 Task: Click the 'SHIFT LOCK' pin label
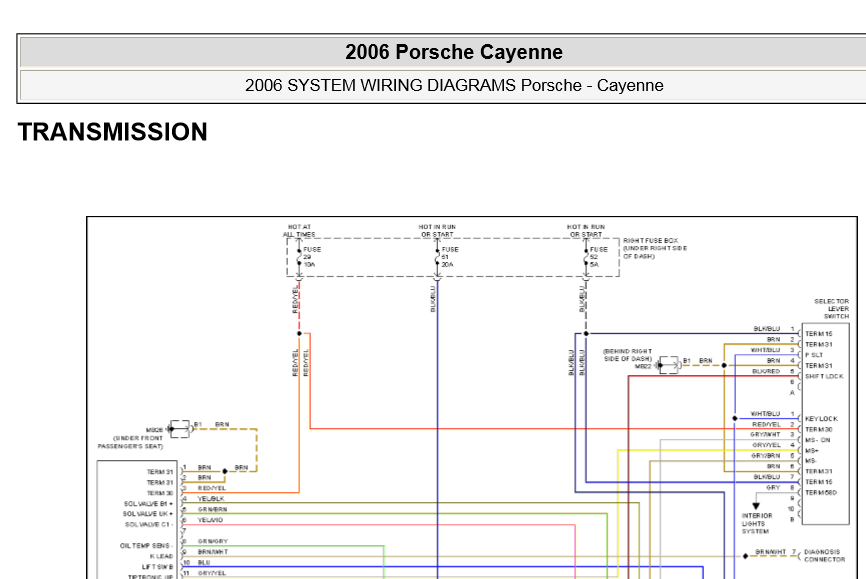823,376
